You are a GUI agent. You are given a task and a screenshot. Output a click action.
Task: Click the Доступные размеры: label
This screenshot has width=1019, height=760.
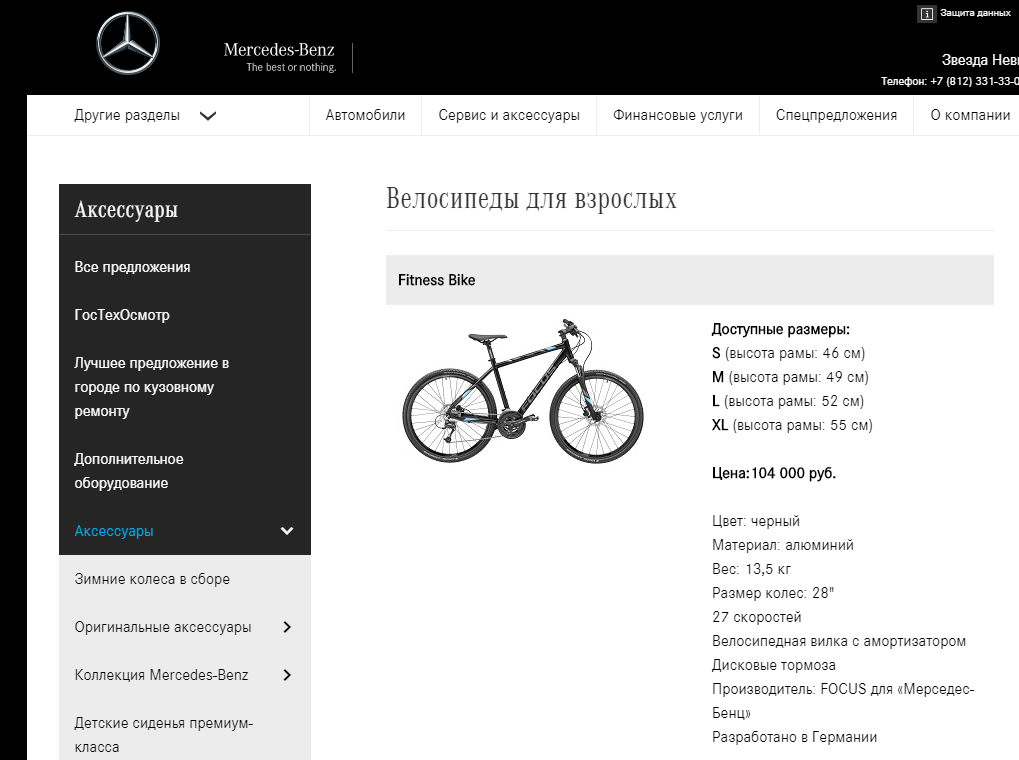coord(780,330)
